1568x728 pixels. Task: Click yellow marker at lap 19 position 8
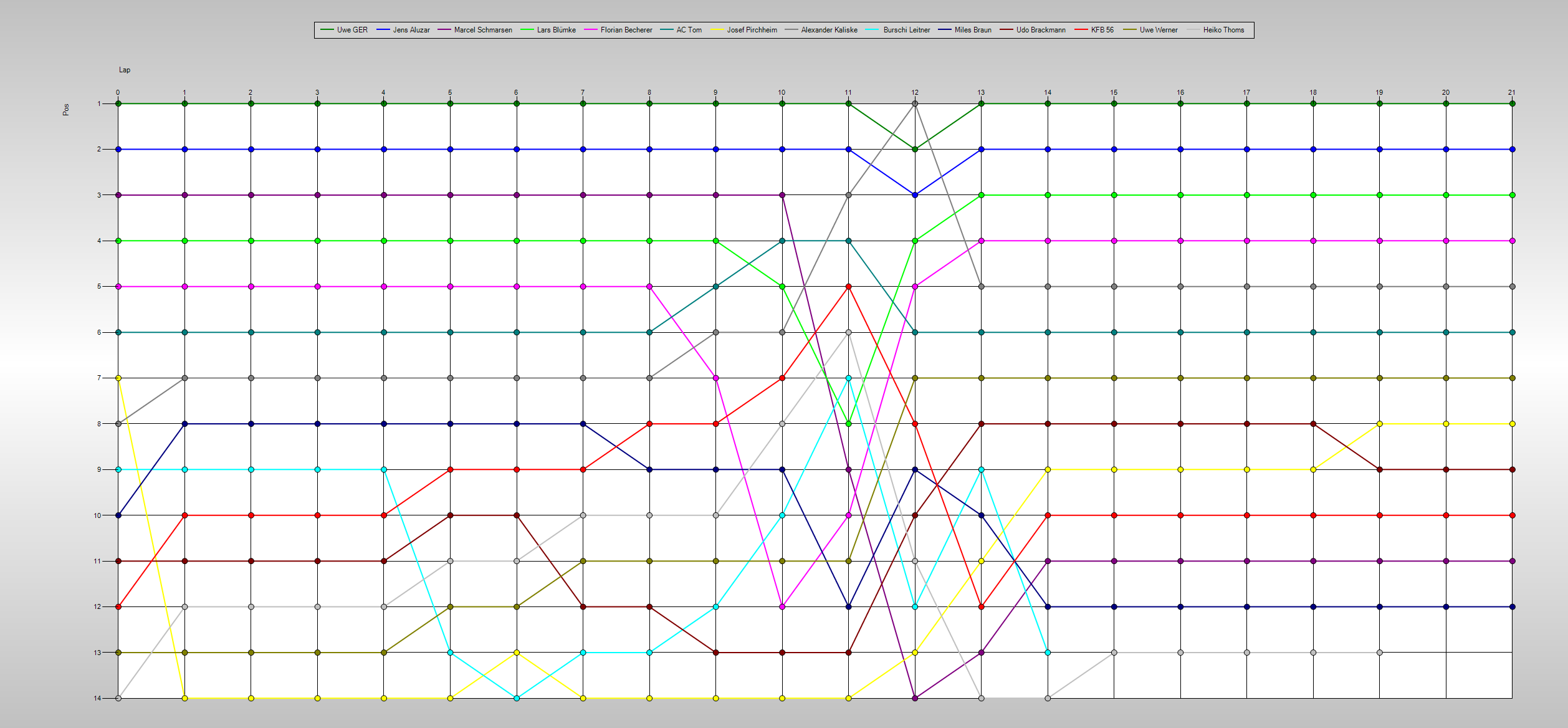pos(1380,424)
